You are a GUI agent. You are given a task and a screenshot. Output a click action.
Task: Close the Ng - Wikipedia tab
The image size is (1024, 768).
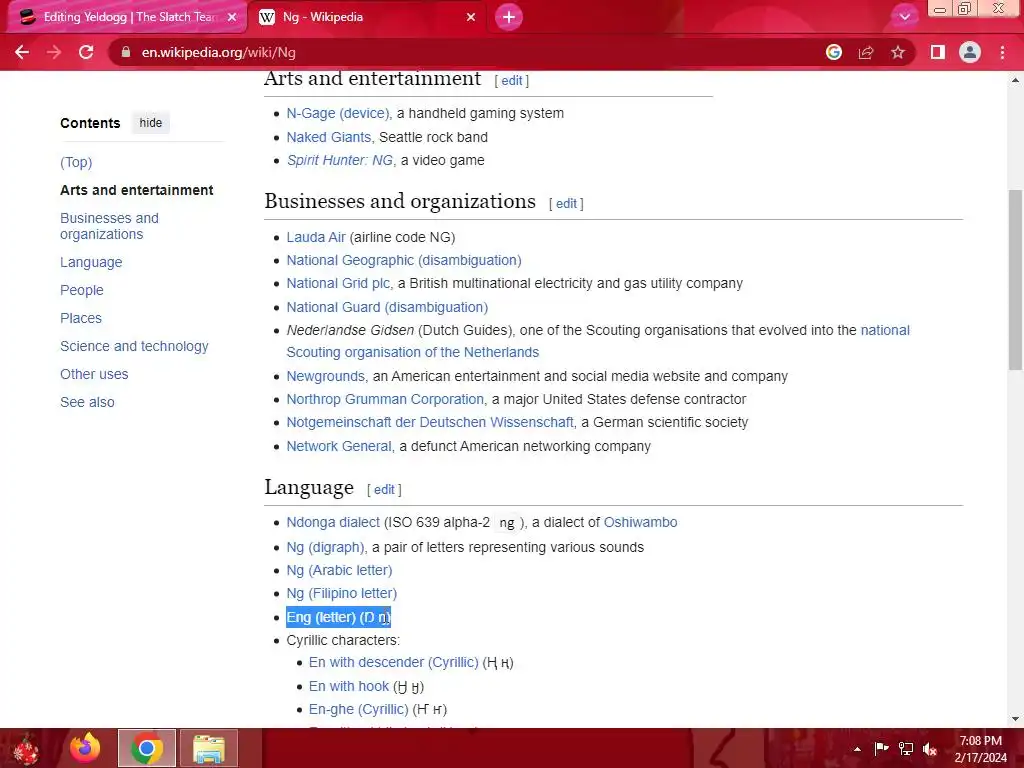[471, 17]
